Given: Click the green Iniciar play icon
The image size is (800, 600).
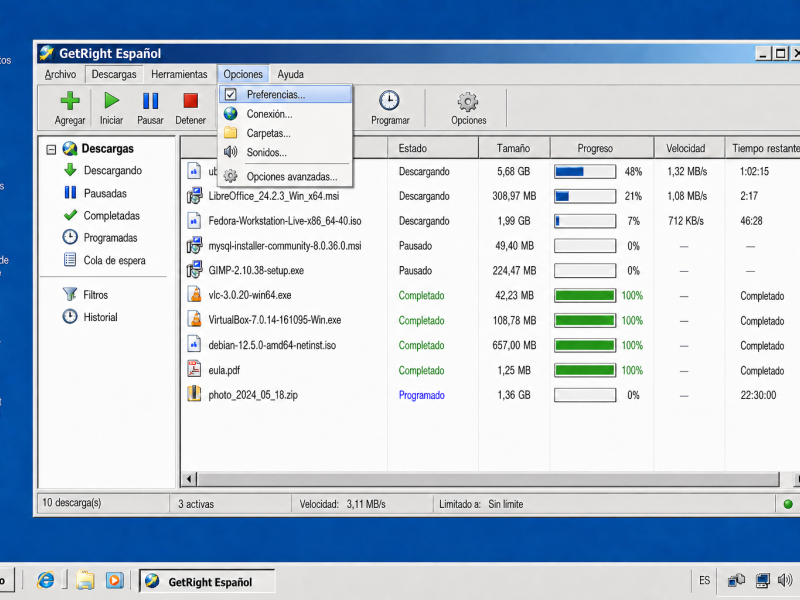Looking at the screenshot, I should pyautogui.click(x=111, y=101).
